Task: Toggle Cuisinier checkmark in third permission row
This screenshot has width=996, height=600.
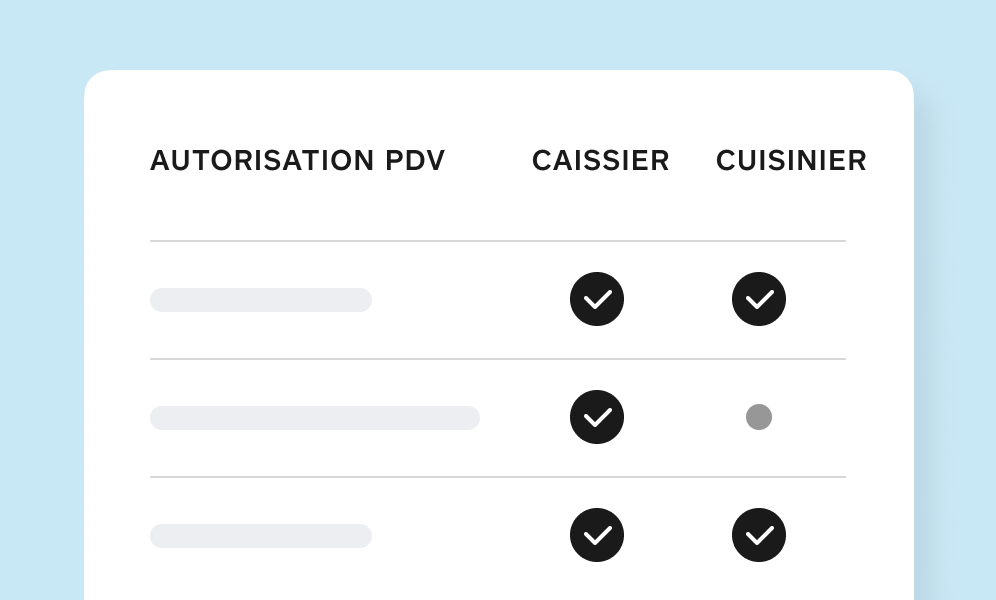Action: click(759, 535)
